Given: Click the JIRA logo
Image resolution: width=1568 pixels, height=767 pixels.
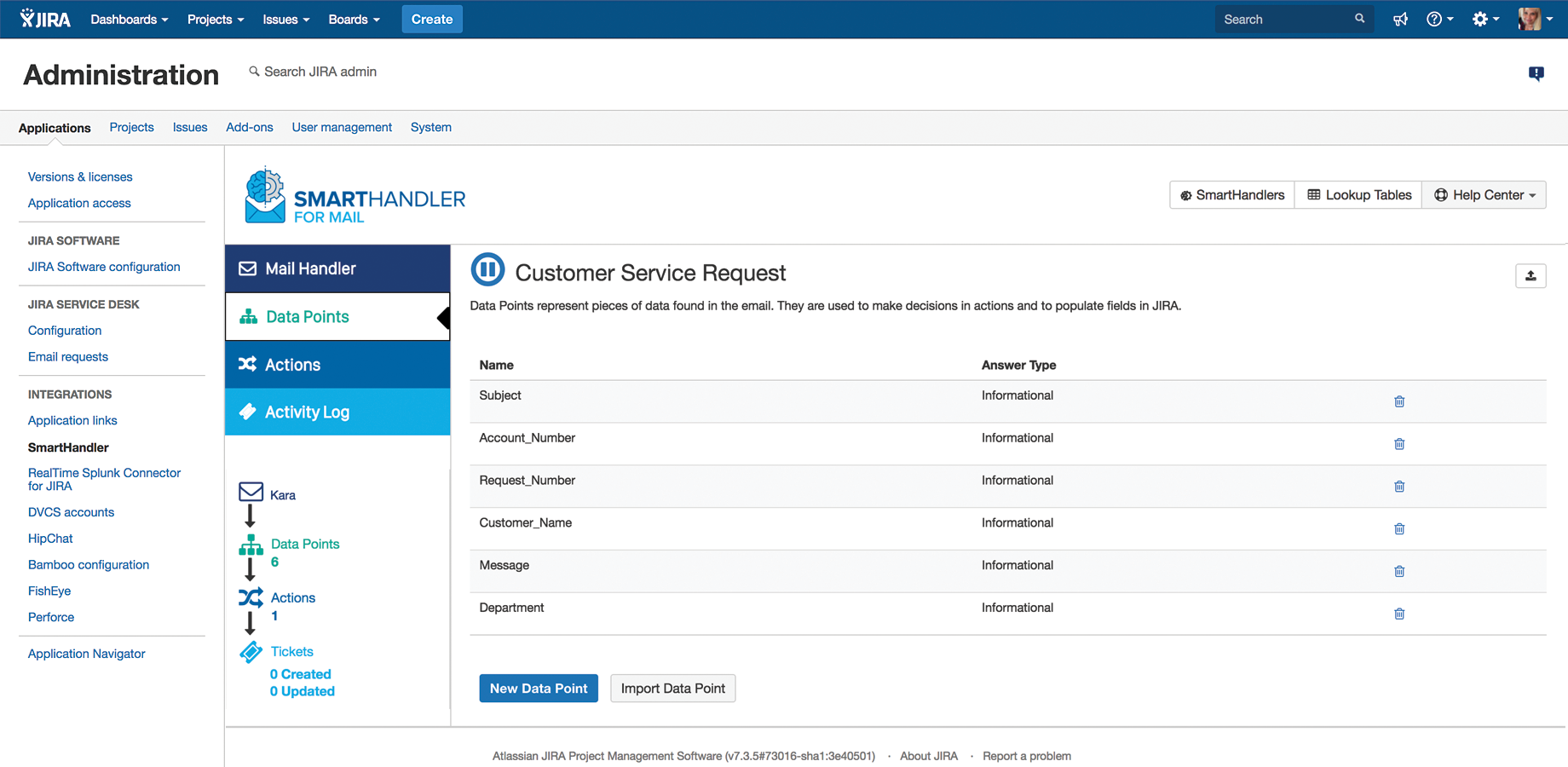Looking at the screenshot, I should pyautogui.click(x=45, y=19).
